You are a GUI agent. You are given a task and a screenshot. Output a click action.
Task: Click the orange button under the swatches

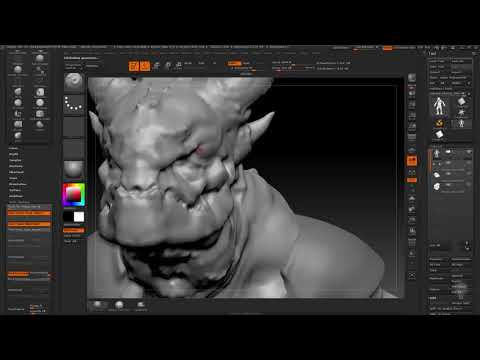point(74,230)
